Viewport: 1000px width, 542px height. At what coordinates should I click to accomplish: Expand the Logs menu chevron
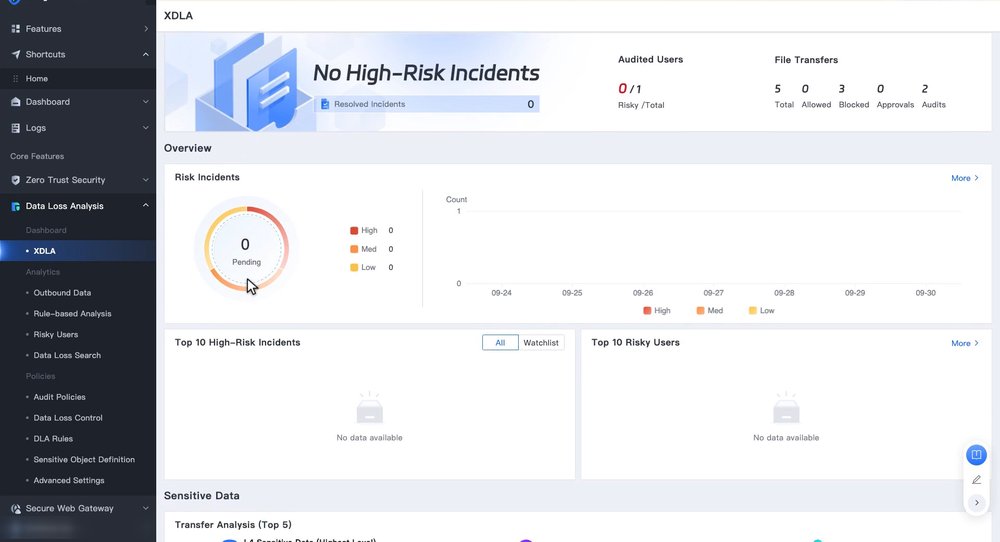(146, 128)
